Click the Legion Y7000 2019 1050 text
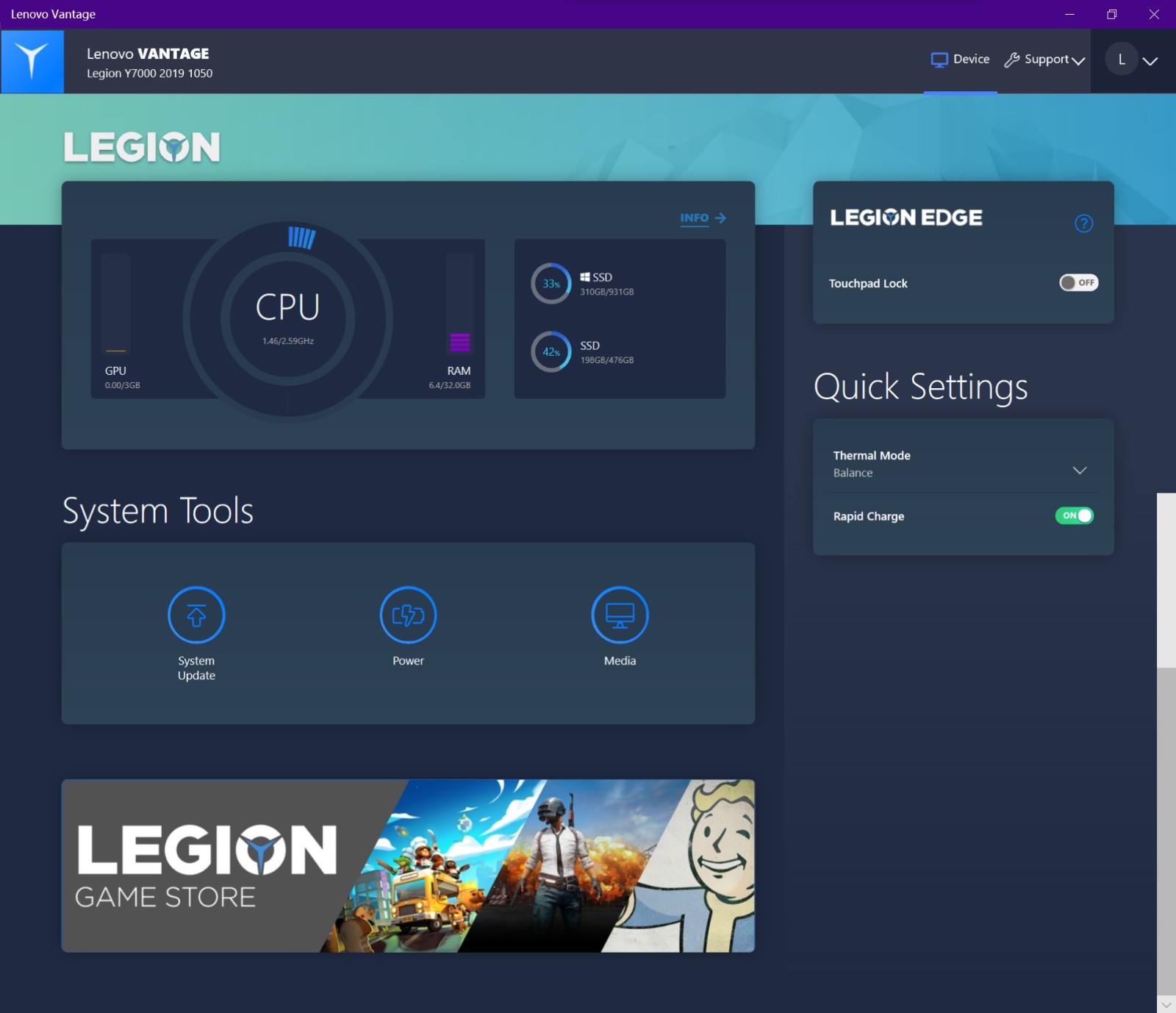The image size is (1176, 1013). pyautogui.click(x=149, y=74)
